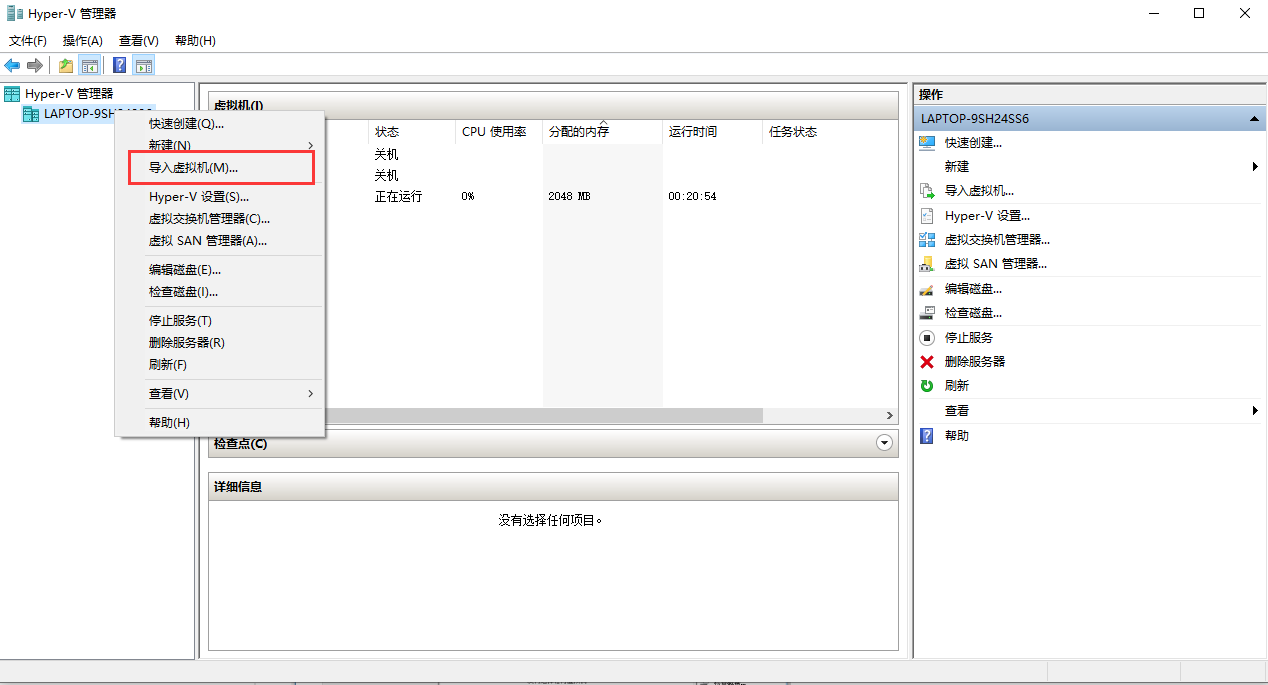Screen dimensions: 1268x685
Task: Choose 导入虚拟机(M)... in the context menu
Action: point(220,168)
